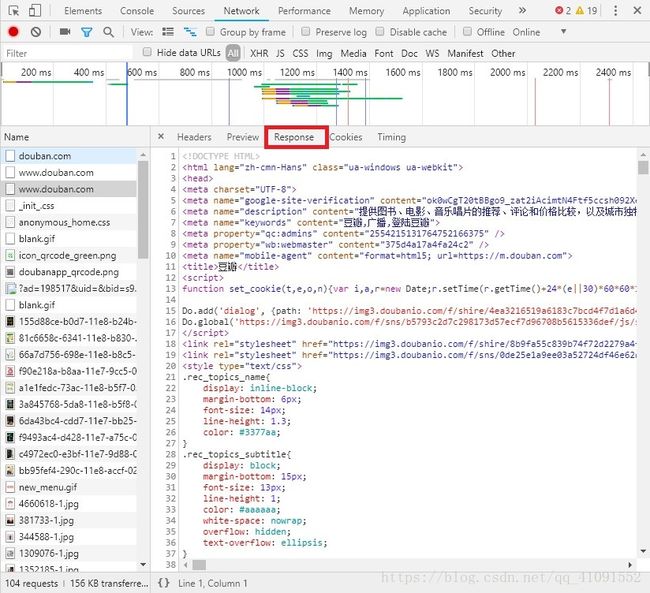The height and width of the screenshot is (593, 650).
Task: Click the red error count indicator
Action: 563,11
